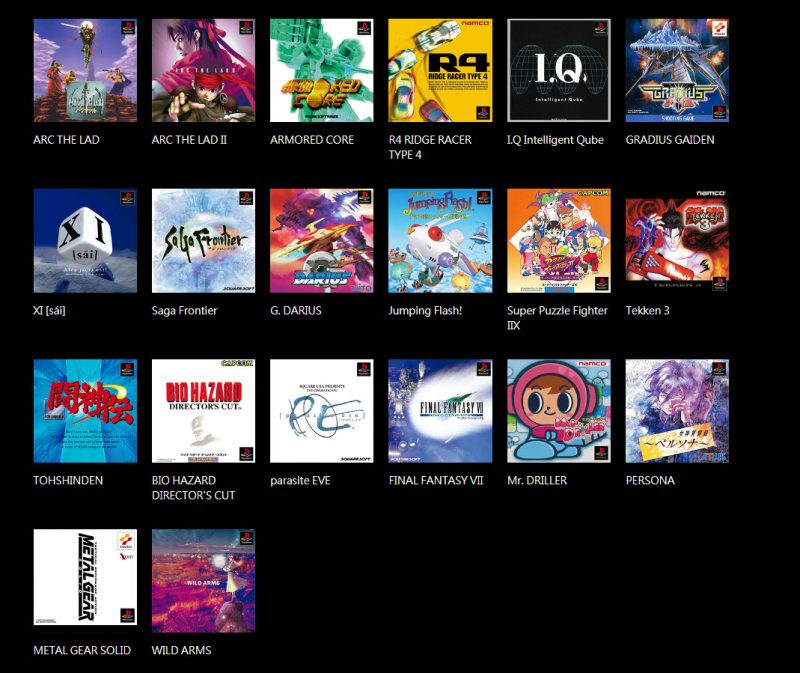Click the R4 RIDGE RACER TYPE 4 label
800x673 pixels.
click(430, 147)
